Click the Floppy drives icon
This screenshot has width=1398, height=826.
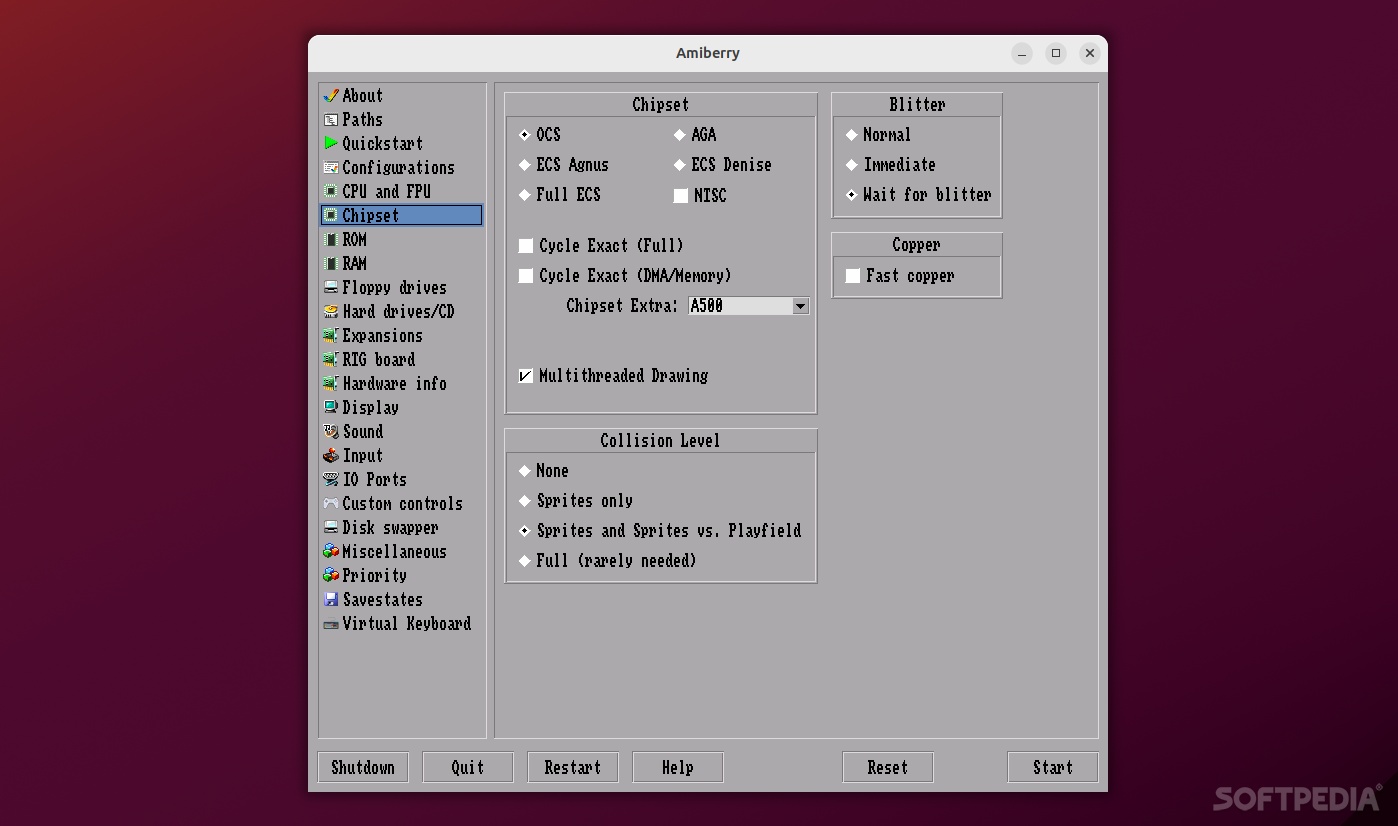[x=331, y=288]
